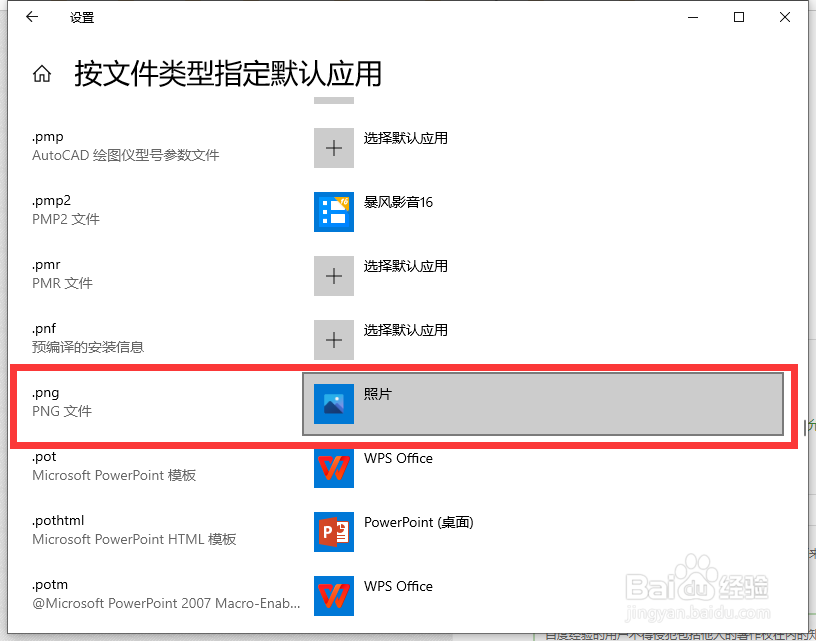Select the WPS Office icon for .pot files
The image size is (816, 641).
pyautogui.click(x=333, y=467)
